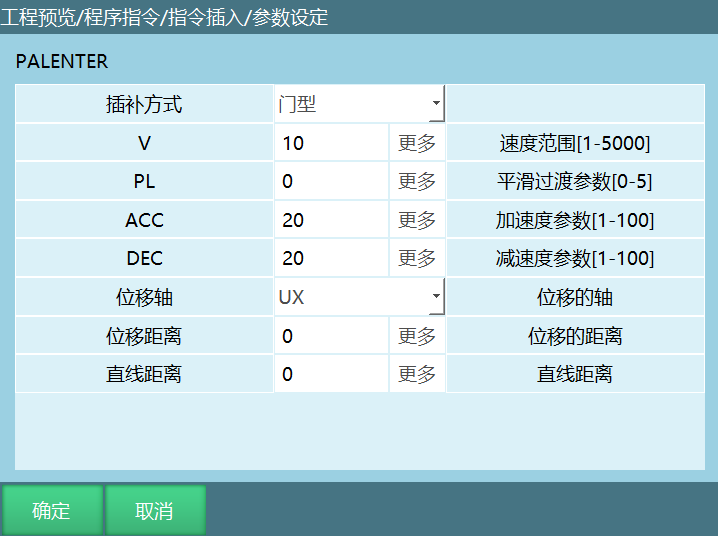Image resolution: width=718 pixels, height=536 pixels.
Task: Open the 插补方式 dropdown showing 门型
Action: pyautogui.click(x=359, y=104)
